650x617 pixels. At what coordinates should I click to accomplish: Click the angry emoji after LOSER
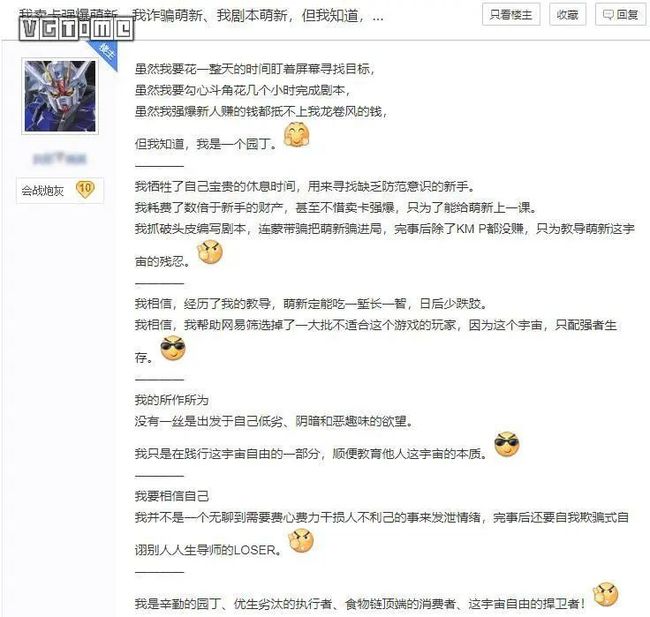[x=301, y=540]
